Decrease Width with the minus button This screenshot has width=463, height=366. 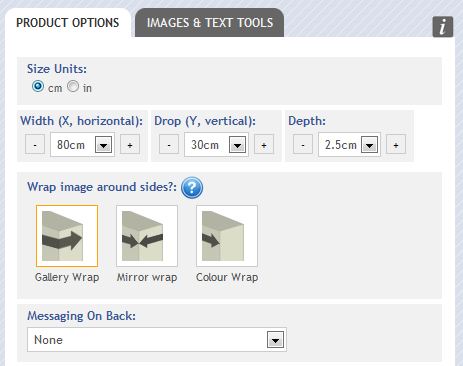[x=35, y=144]
